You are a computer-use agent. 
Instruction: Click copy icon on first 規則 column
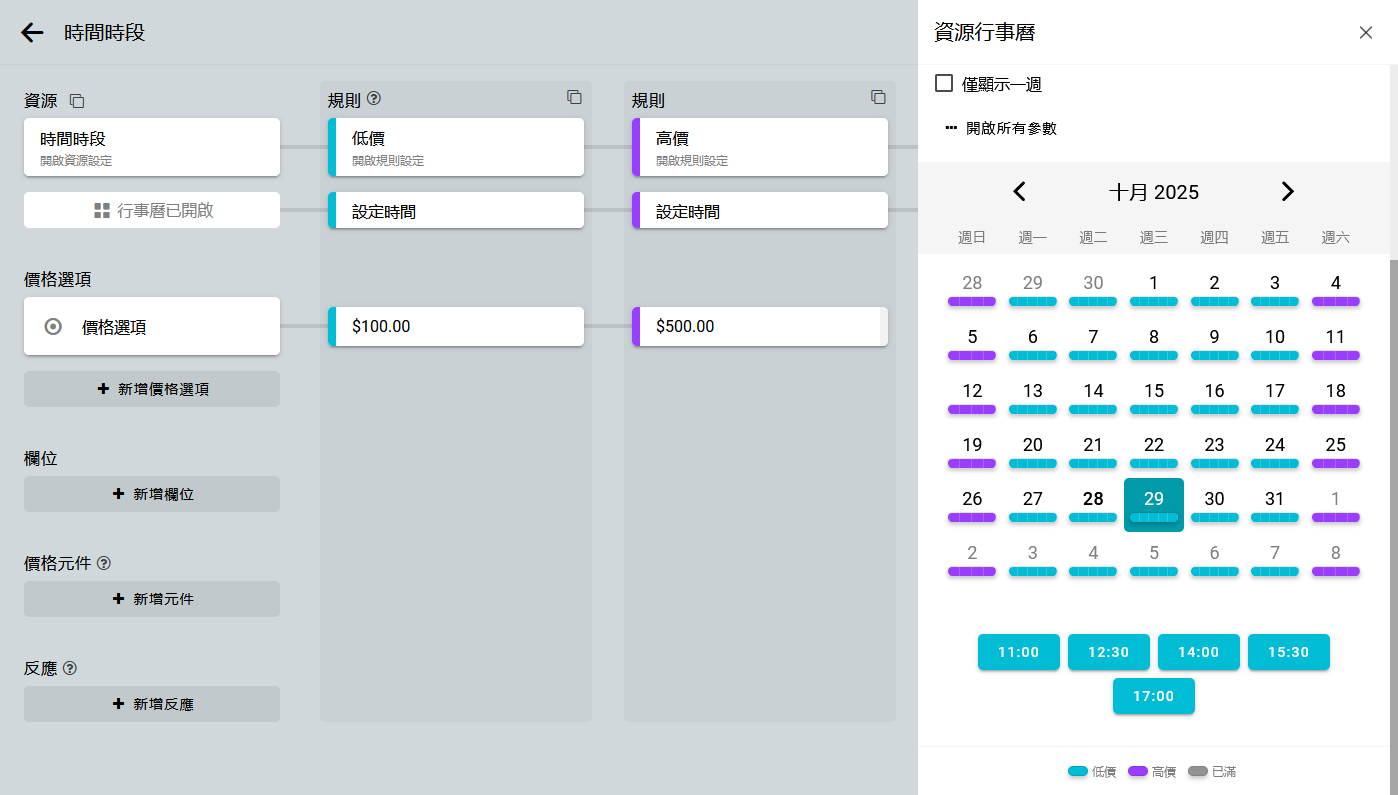coord(574,97)
